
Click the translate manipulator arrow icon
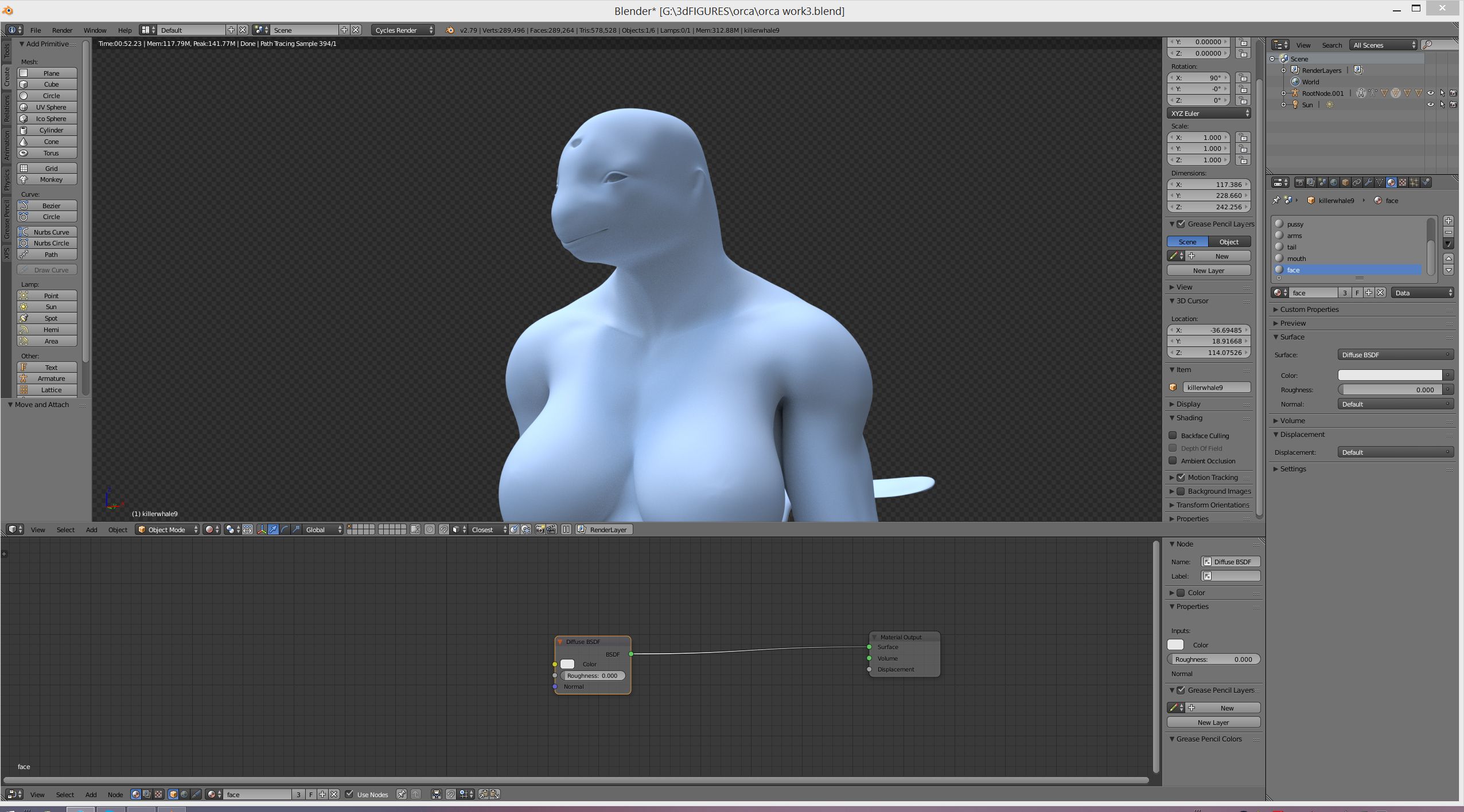pyautogui.click(x=273, y=529)
